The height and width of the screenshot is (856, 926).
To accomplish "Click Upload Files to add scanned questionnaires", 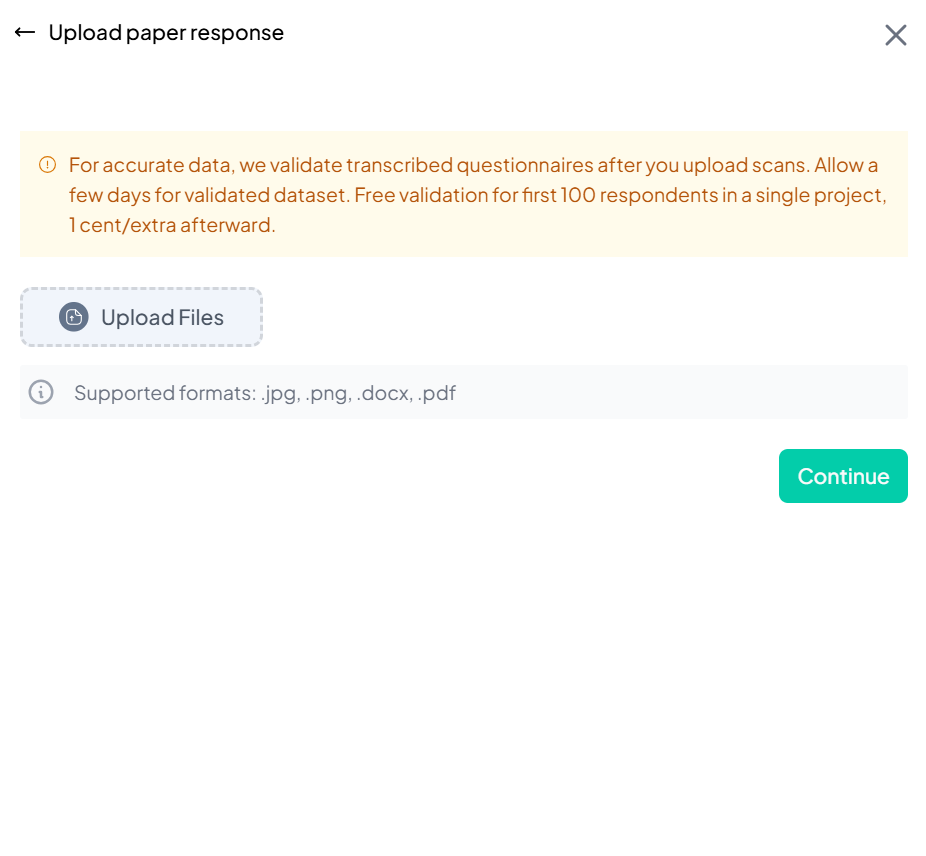I will pyautogui.click(x=141, y=317).
